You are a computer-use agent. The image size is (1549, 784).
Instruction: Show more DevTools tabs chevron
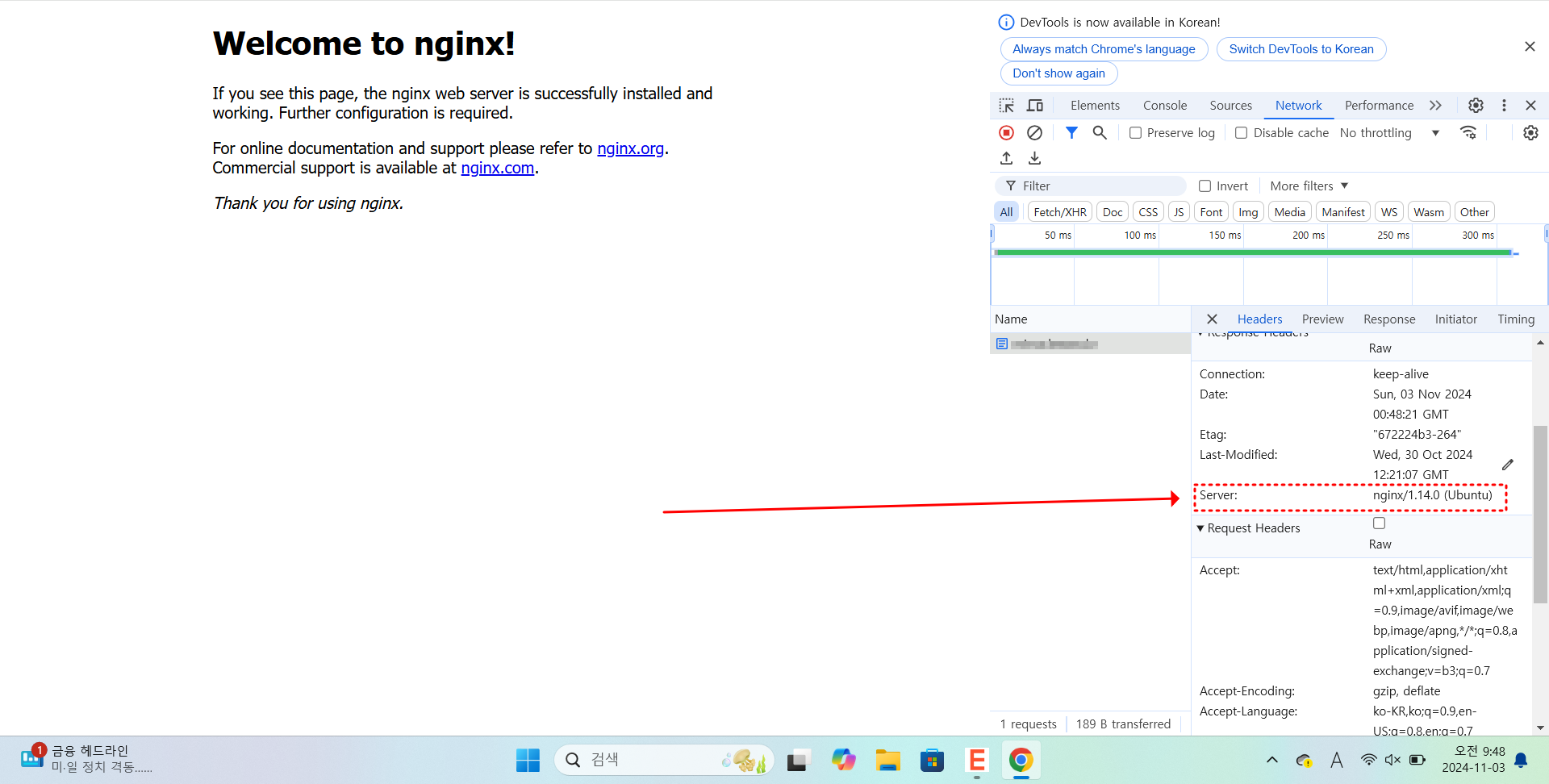1435,106
